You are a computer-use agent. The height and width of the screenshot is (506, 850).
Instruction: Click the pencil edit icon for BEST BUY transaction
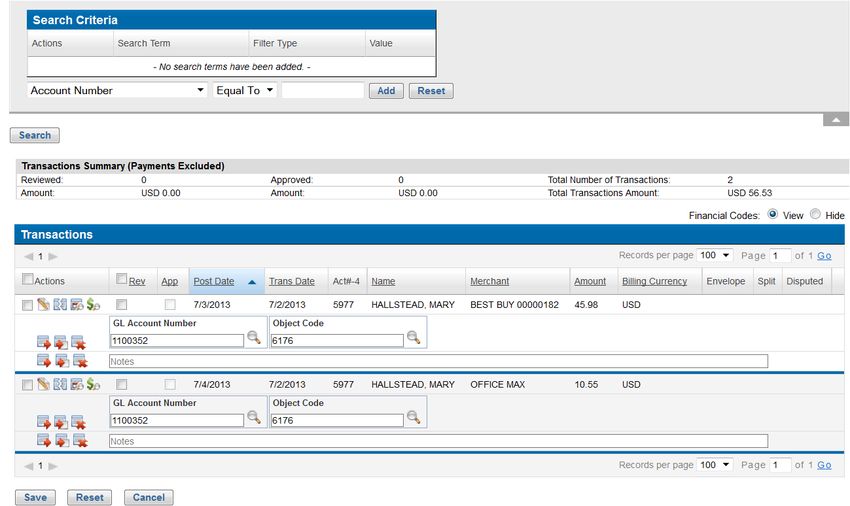click(x=43, y=304)
